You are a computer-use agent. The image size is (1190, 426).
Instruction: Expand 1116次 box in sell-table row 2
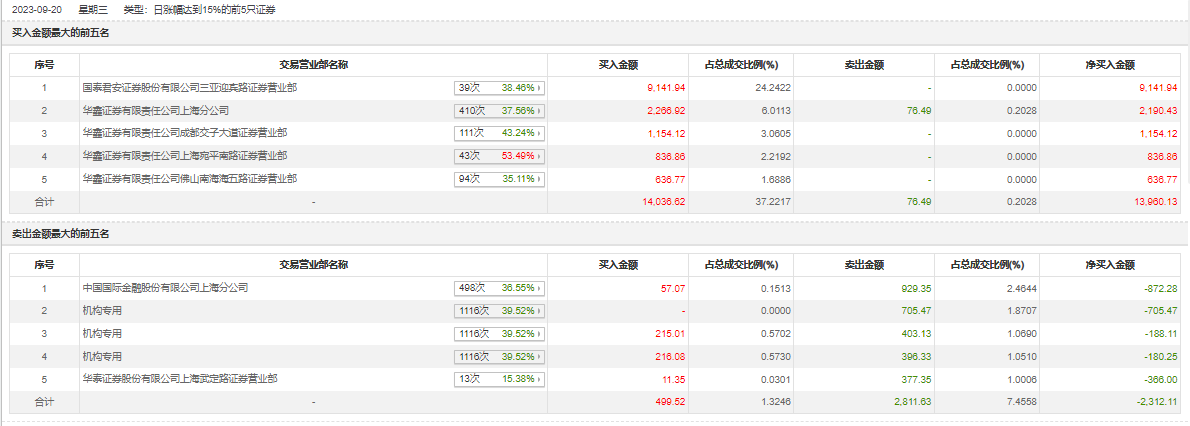(498, 311)
